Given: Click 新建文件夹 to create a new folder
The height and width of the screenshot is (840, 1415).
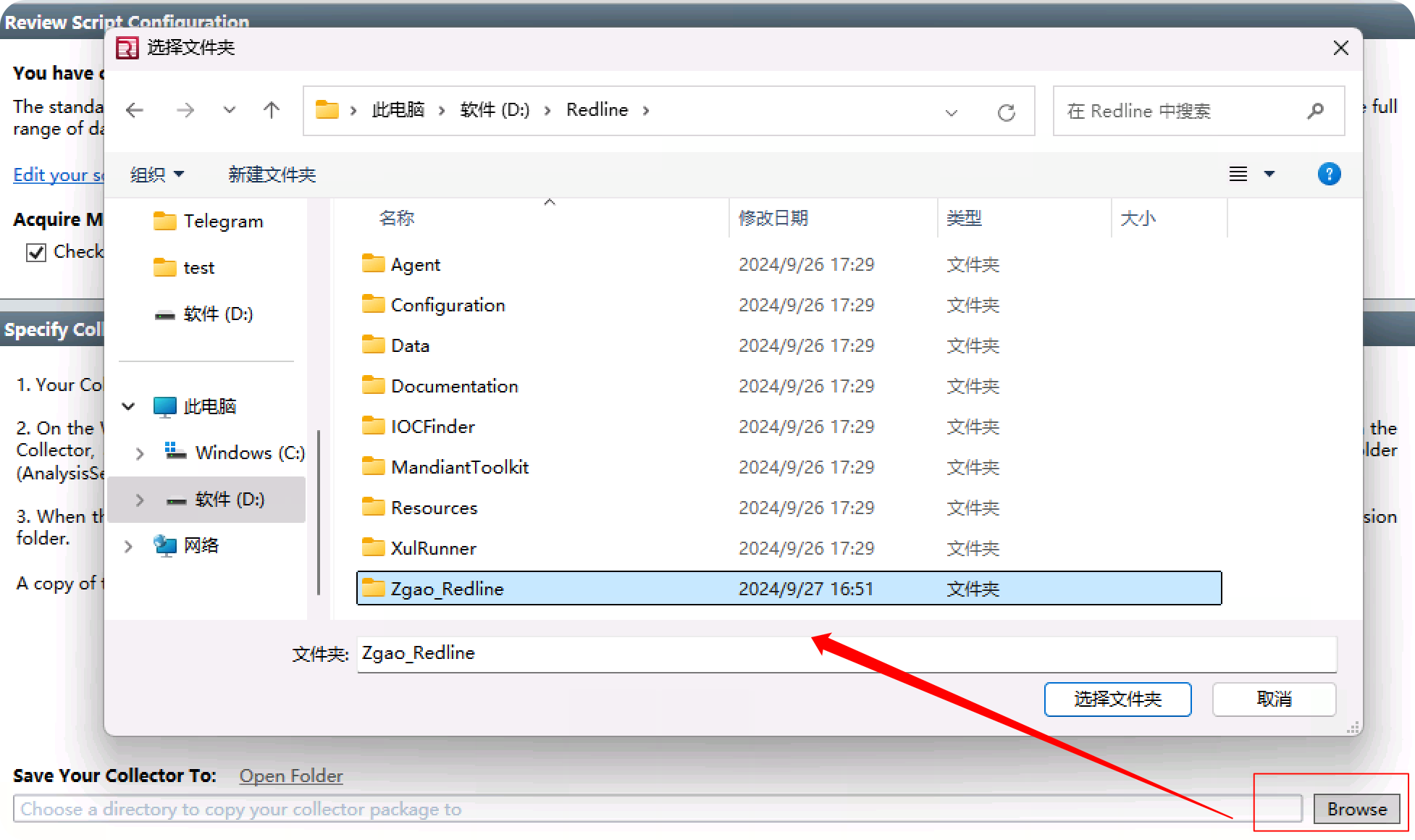Looking at the screenshot, I should (x=272, y=175).
